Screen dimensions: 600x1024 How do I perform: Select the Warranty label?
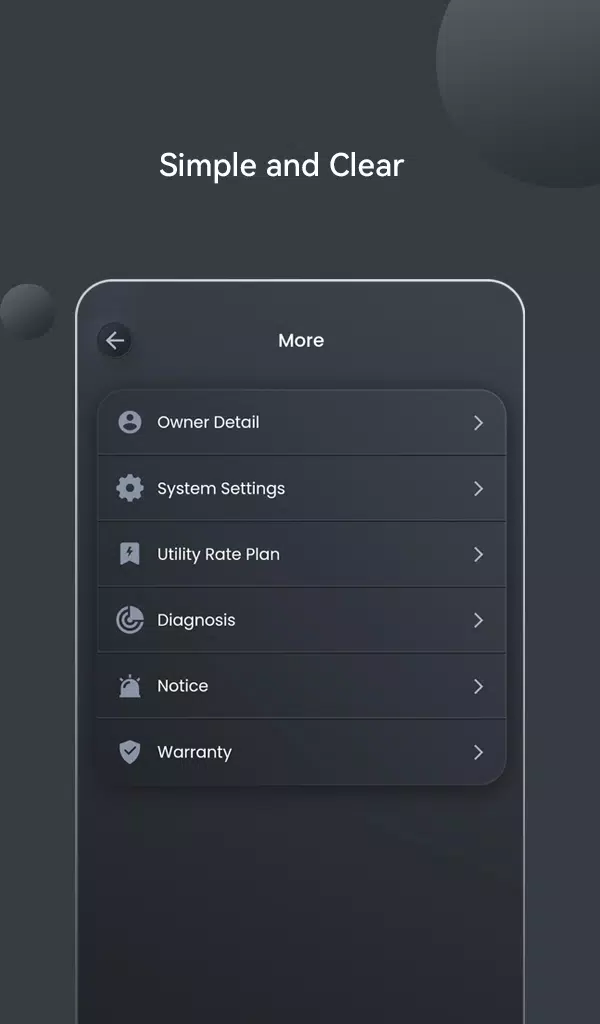tap(195, 752)
